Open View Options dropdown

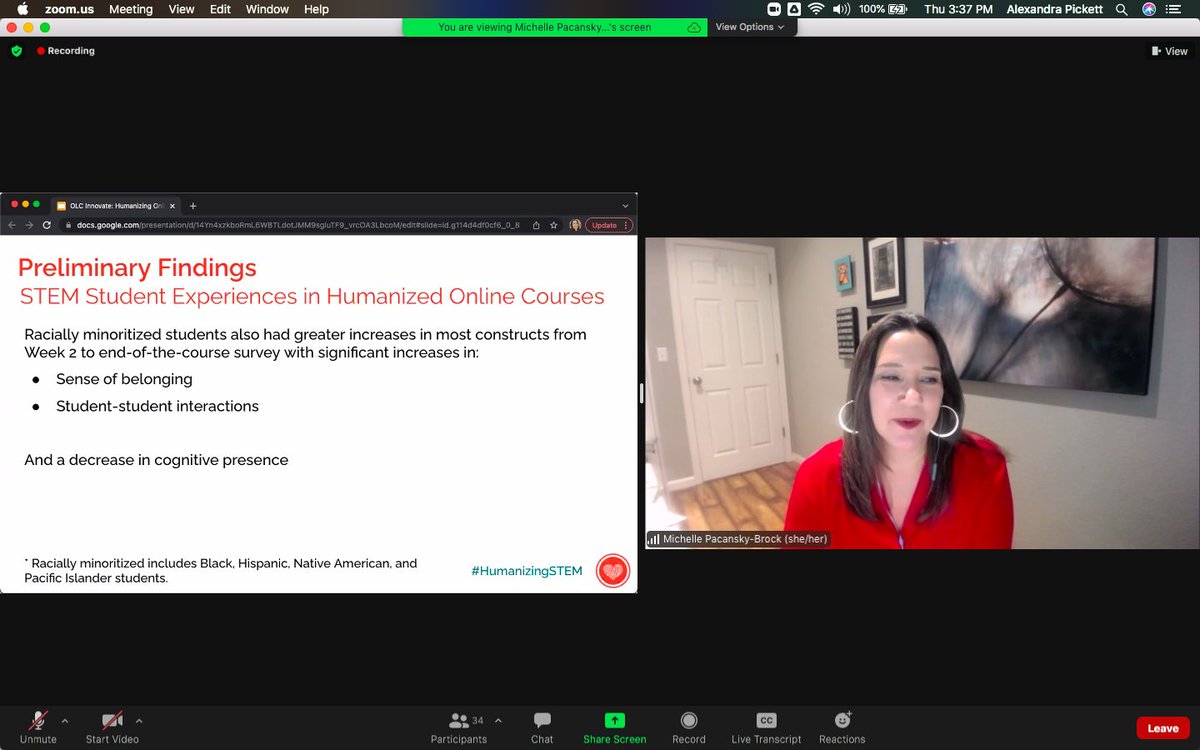tap(749, 27)
